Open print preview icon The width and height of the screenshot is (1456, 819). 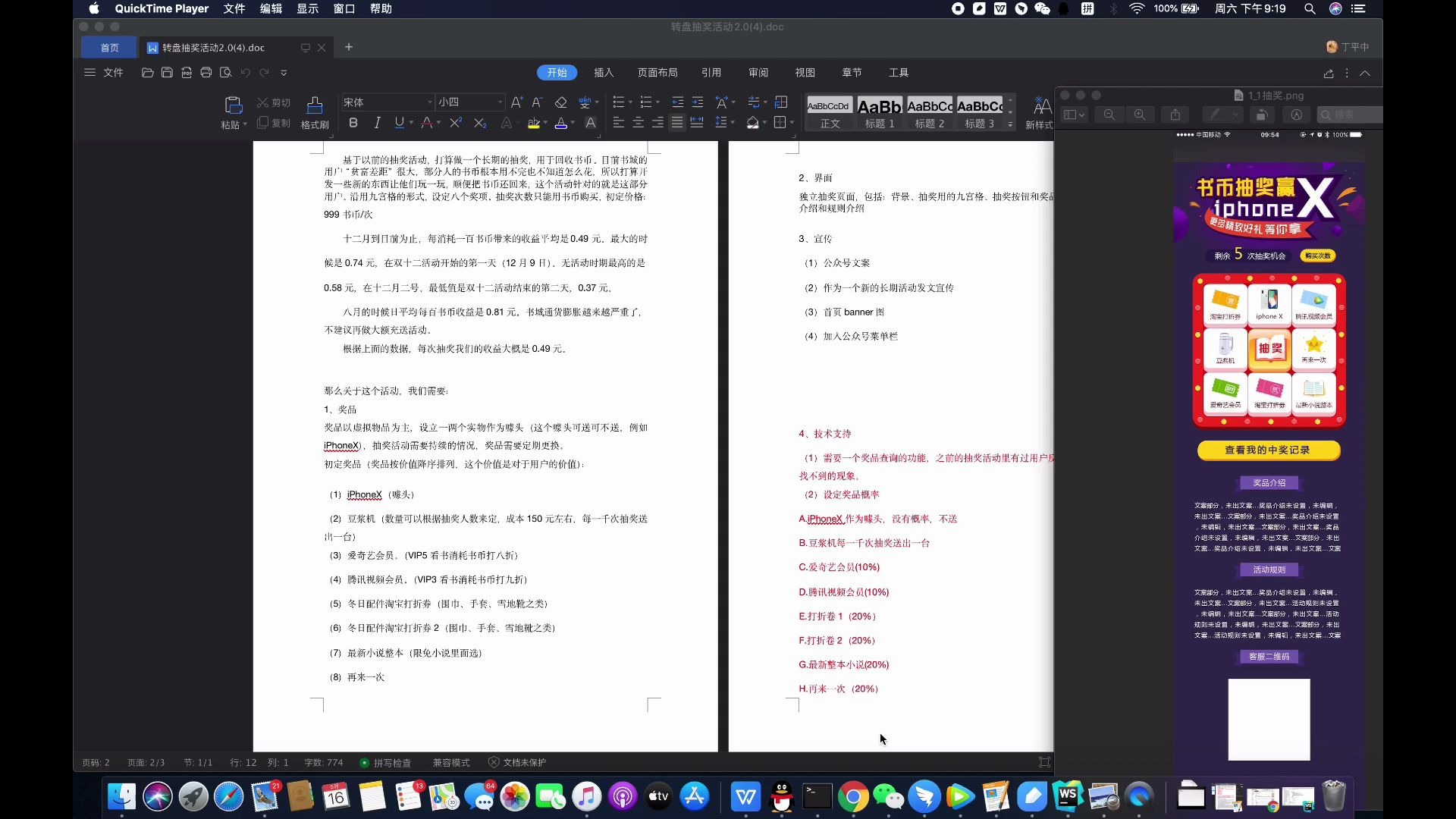pyautogui.click(x=225, y=73)
